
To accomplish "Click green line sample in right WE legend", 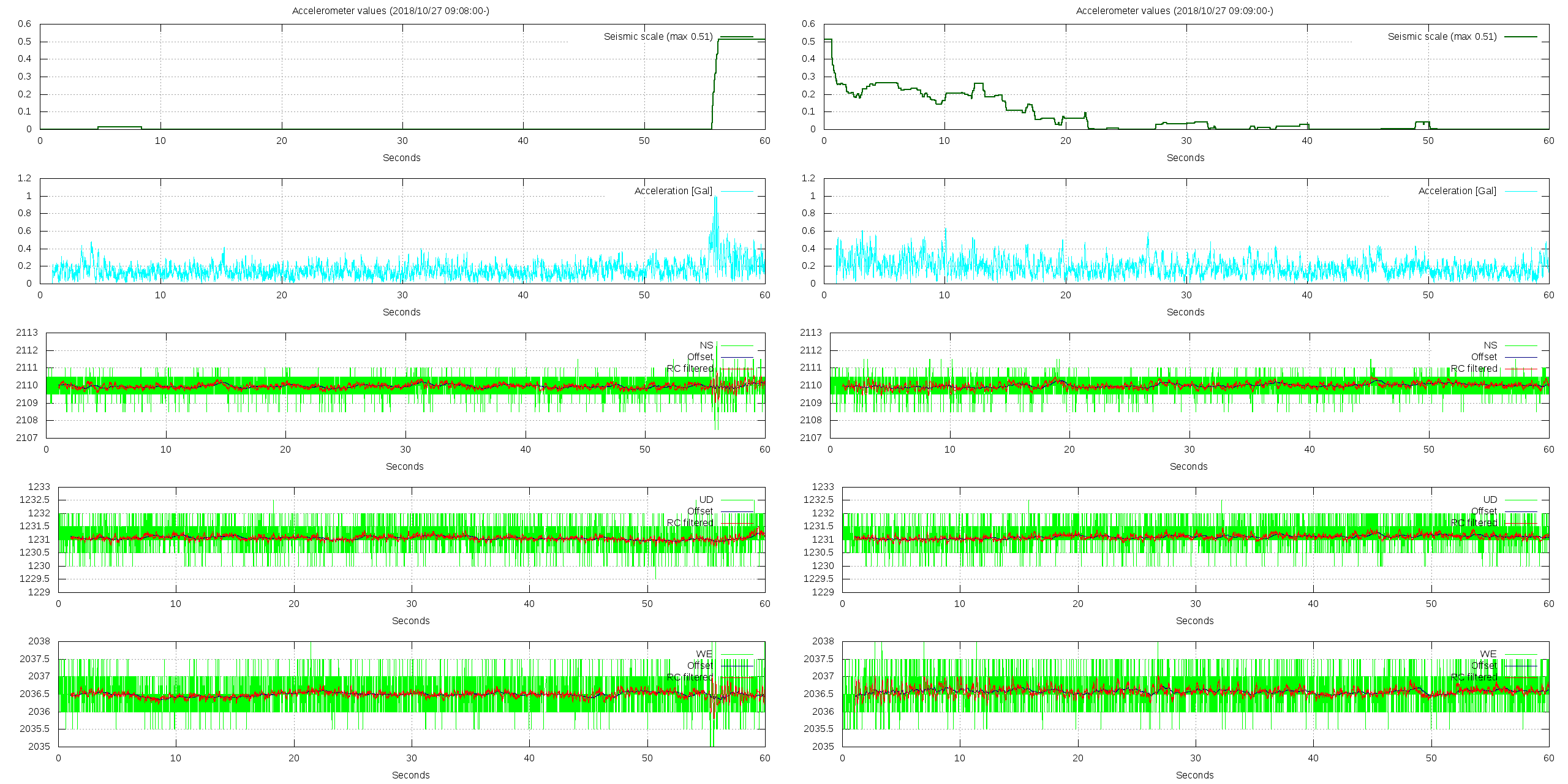I will click(1521, 654).
